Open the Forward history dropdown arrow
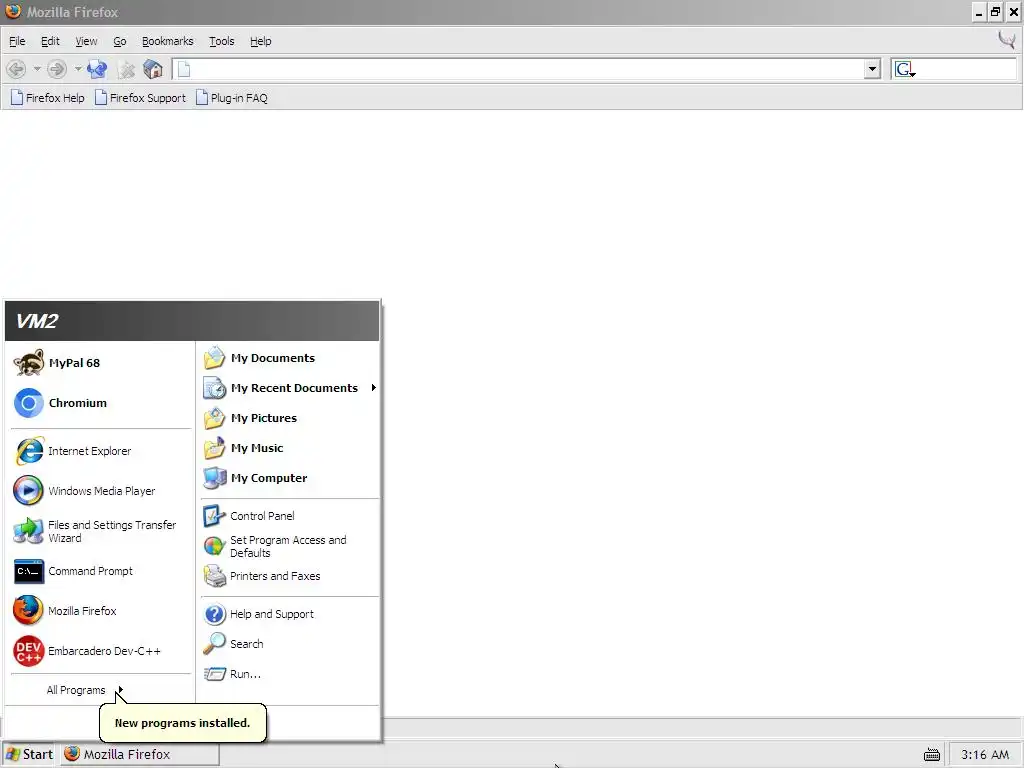Viewport: 1024px width, 768px height. point(78,69)
